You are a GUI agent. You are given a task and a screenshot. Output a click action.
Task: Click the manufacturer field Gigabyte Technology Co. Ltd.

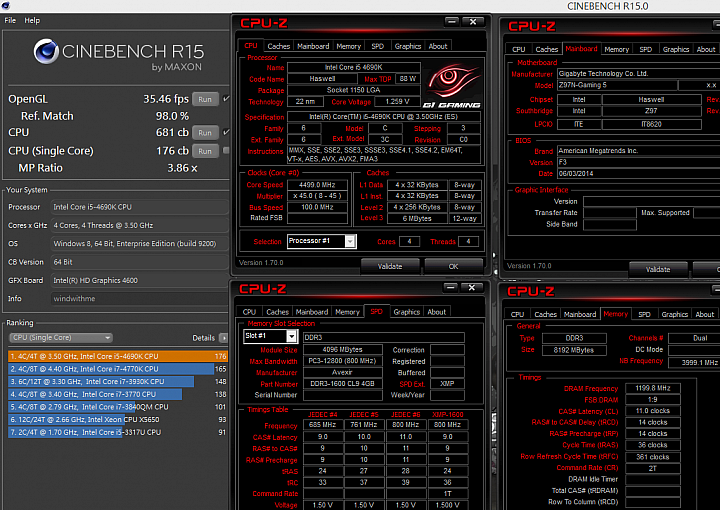638,74
